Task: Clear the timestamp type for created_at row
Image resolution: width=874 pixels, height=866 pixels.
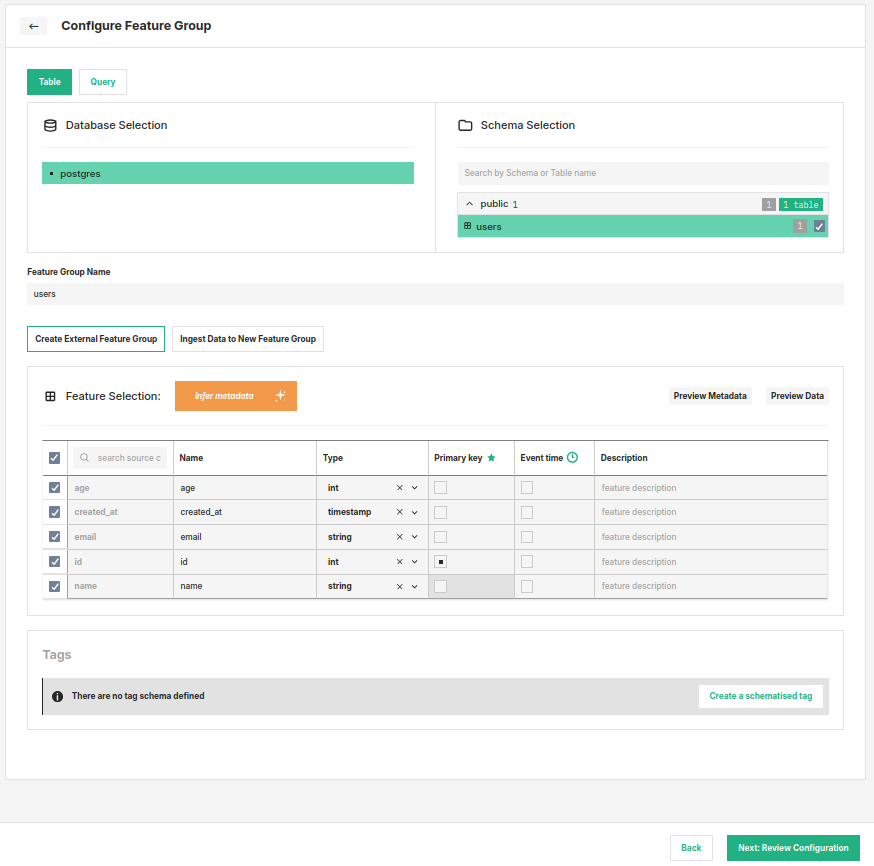Action: pyautogui.click(x=399, y=511)
